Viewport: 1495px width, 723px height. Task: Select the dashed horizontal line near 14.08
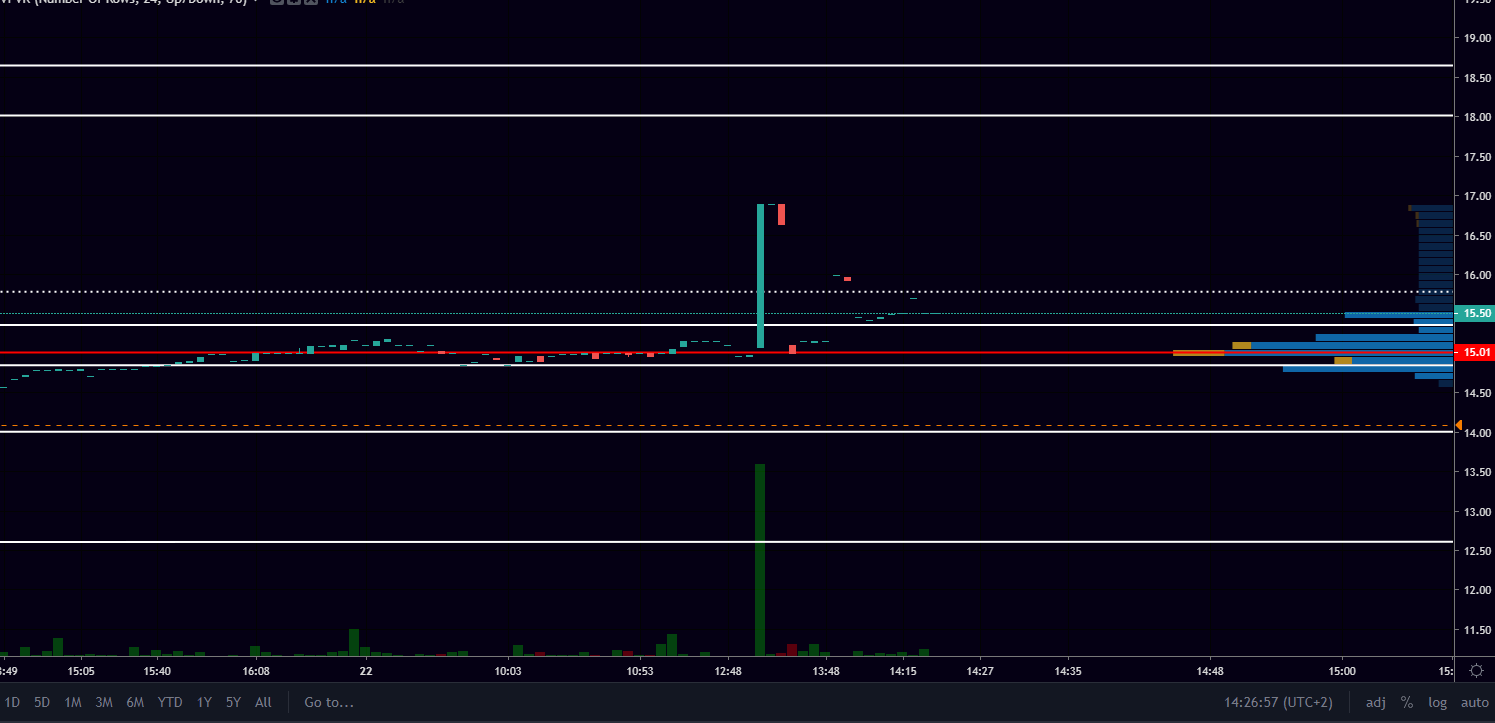[x=726, y=426]
